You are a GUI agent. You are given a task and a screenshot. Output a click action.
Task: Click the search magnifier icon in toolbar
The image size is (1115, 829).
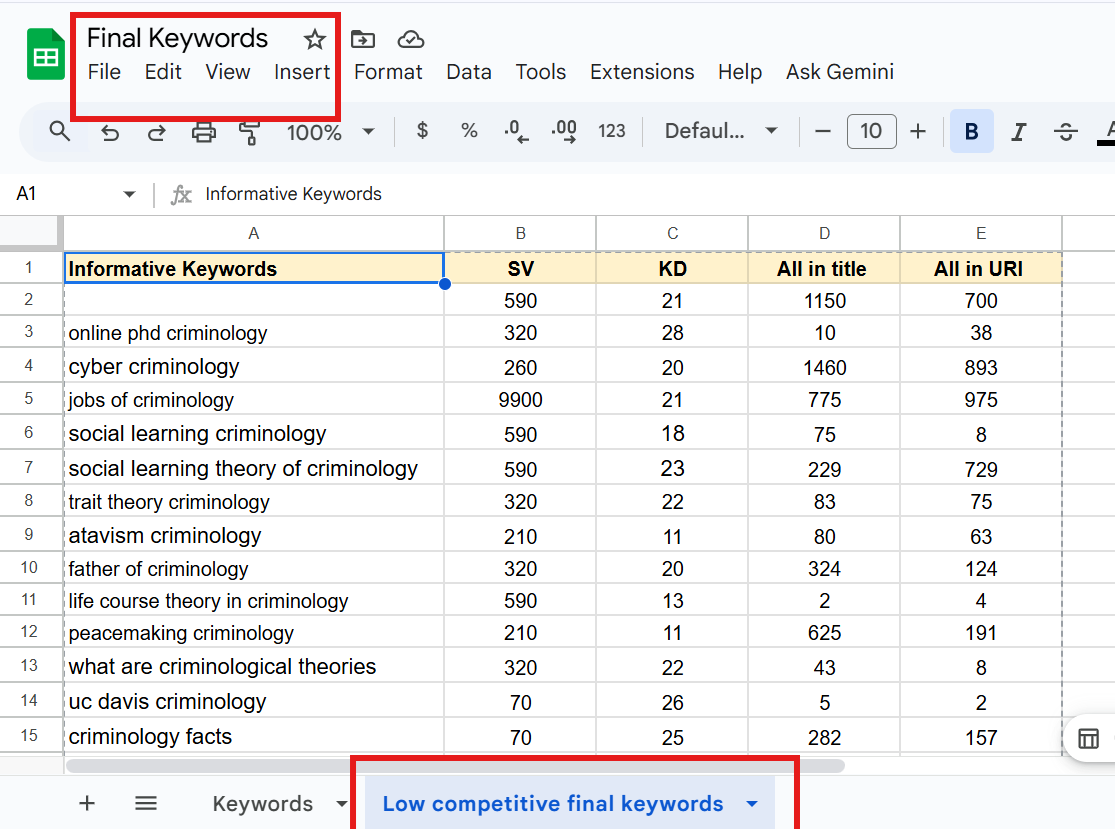(60, 131)
